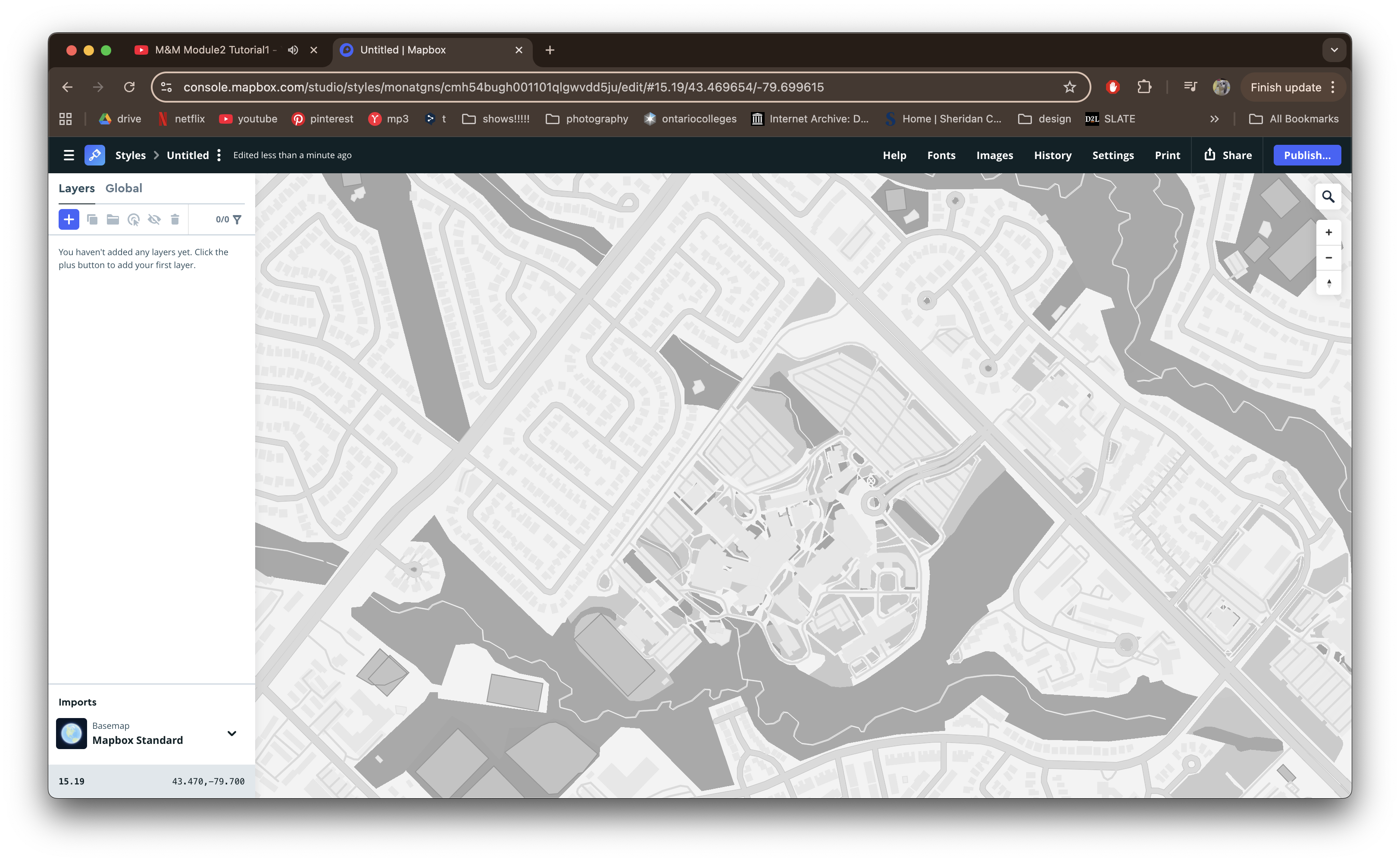Click the group layers folder icon
Viewport: 1400px width, 862px height.
click(113, 219)
